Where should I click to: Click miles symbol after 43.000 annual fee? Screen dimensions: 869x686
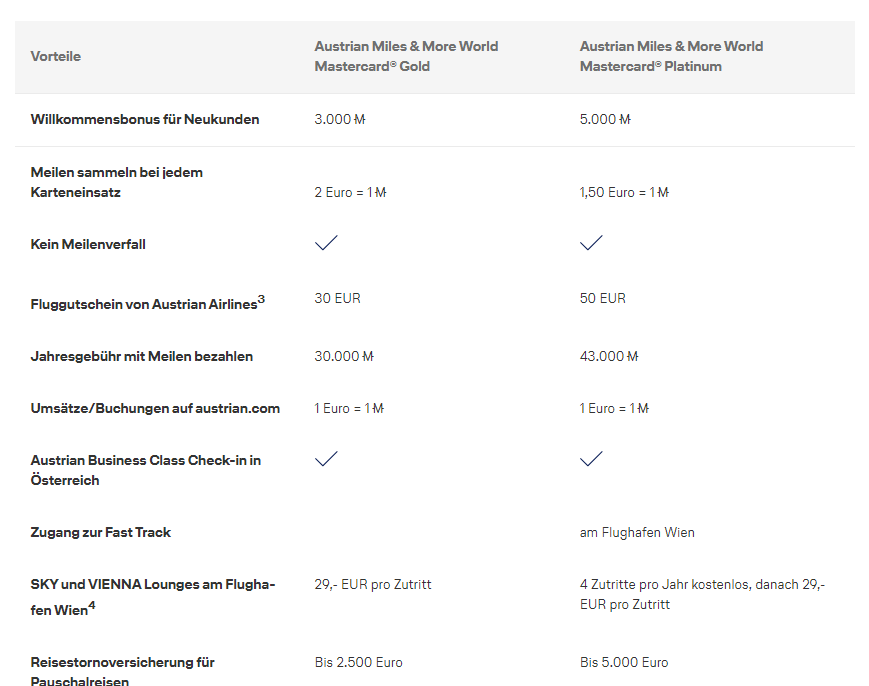632,357
